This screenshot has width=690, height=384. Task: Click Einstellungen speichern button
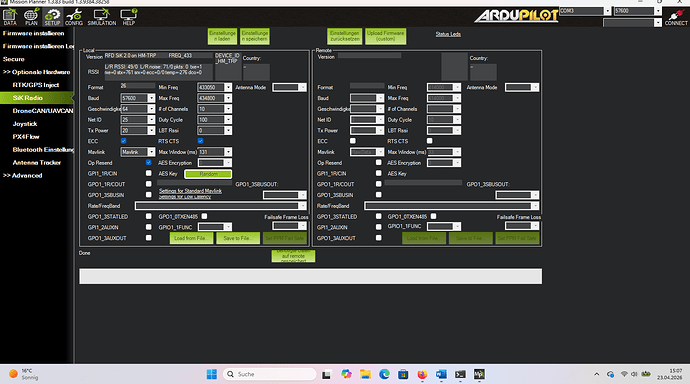[255, 36]
